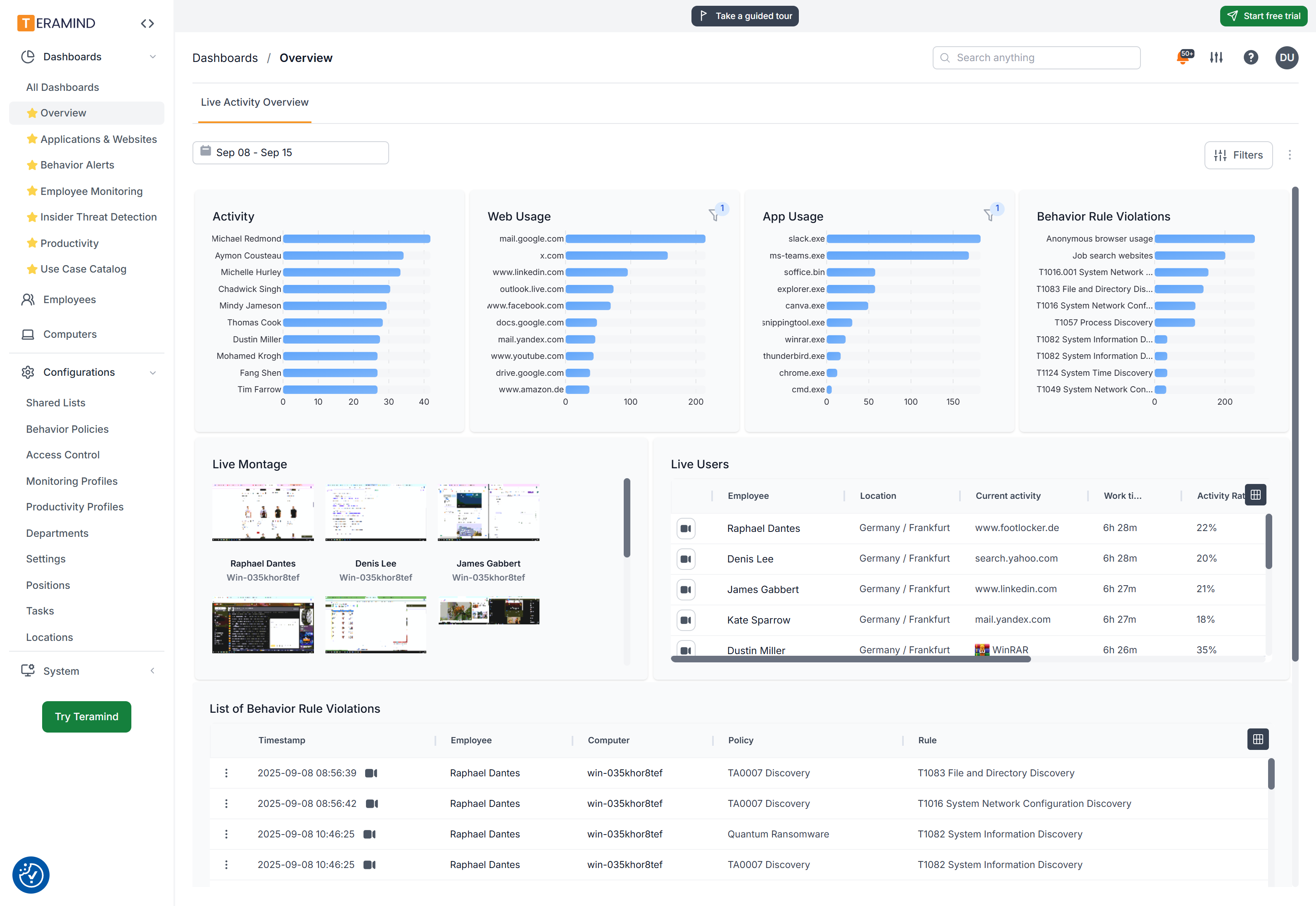Open the help question mark icon
Image resolution: width=1316 pixels, height=906 pixels.
1250,57
